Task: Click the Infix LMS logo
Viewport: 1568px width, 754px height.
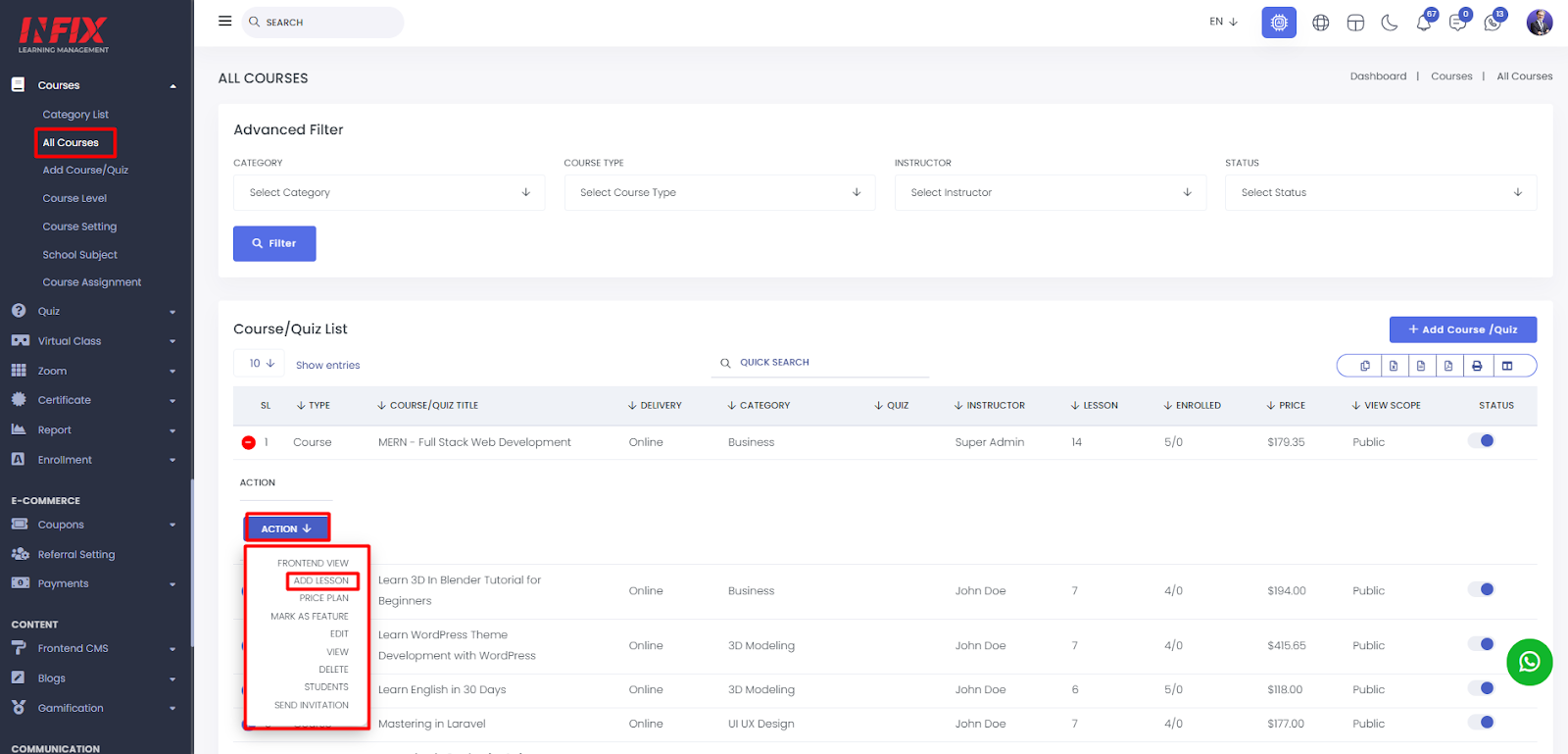Action: tap(64, 34)
